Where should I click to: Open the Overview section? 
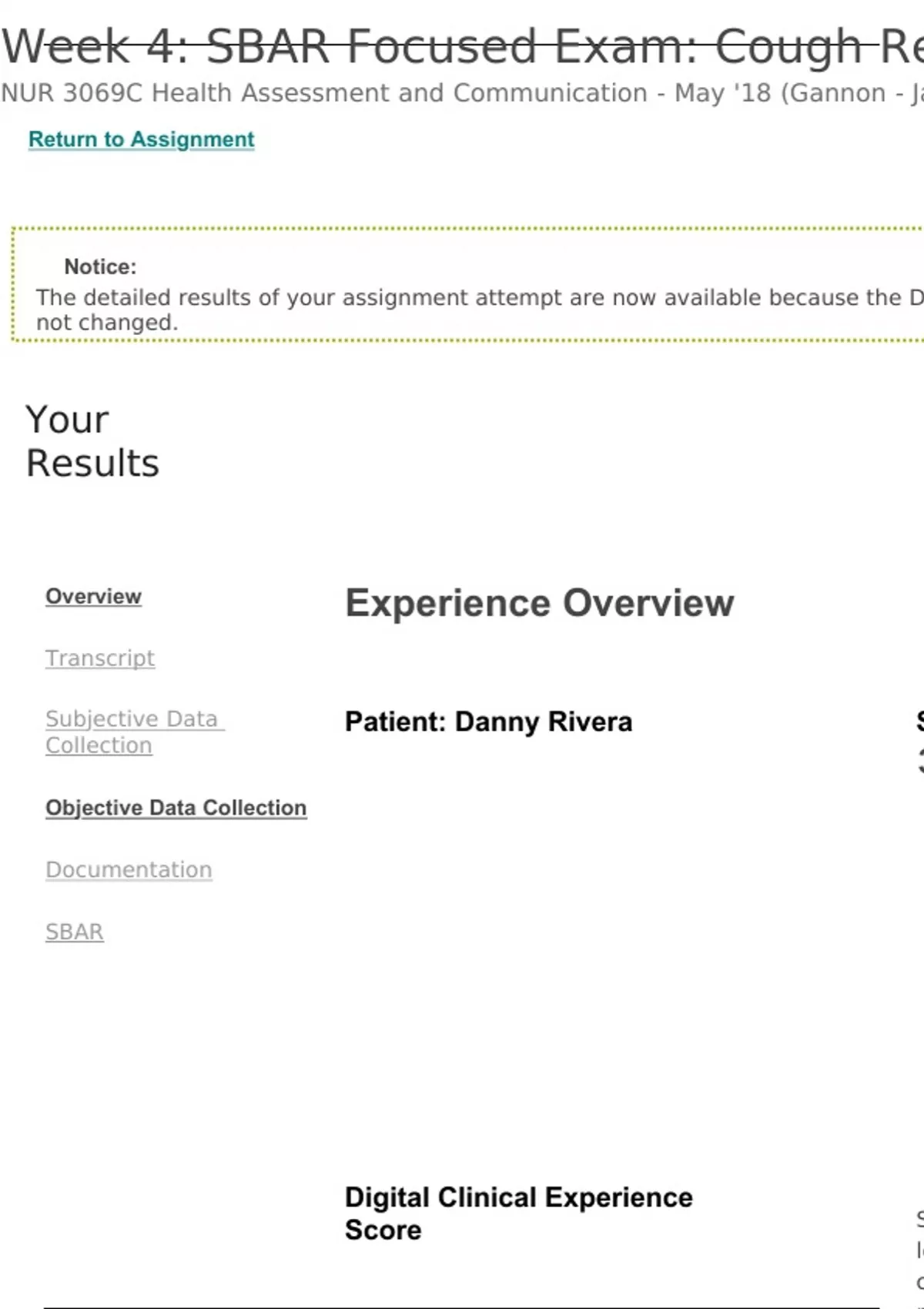pos(93,597)
